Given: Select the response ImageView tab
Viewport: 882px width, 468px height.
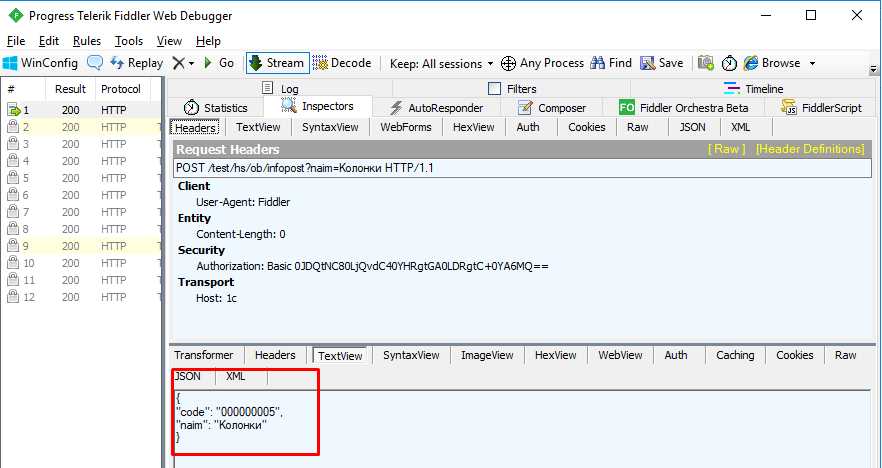Looking at the screenshot, I should pyautogui.click(x=487, y=355).
